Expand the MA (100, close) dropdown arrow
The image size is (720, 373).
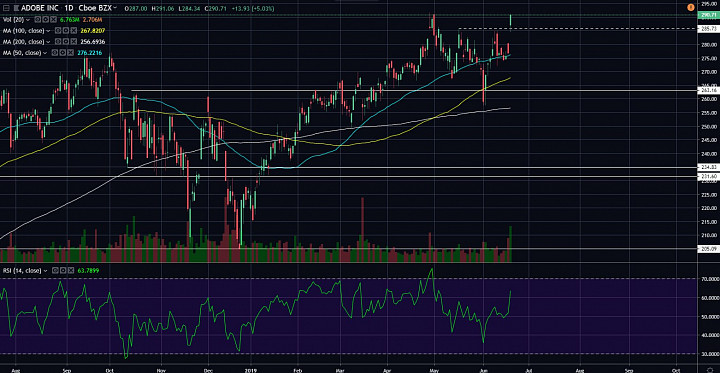point(48,31)
